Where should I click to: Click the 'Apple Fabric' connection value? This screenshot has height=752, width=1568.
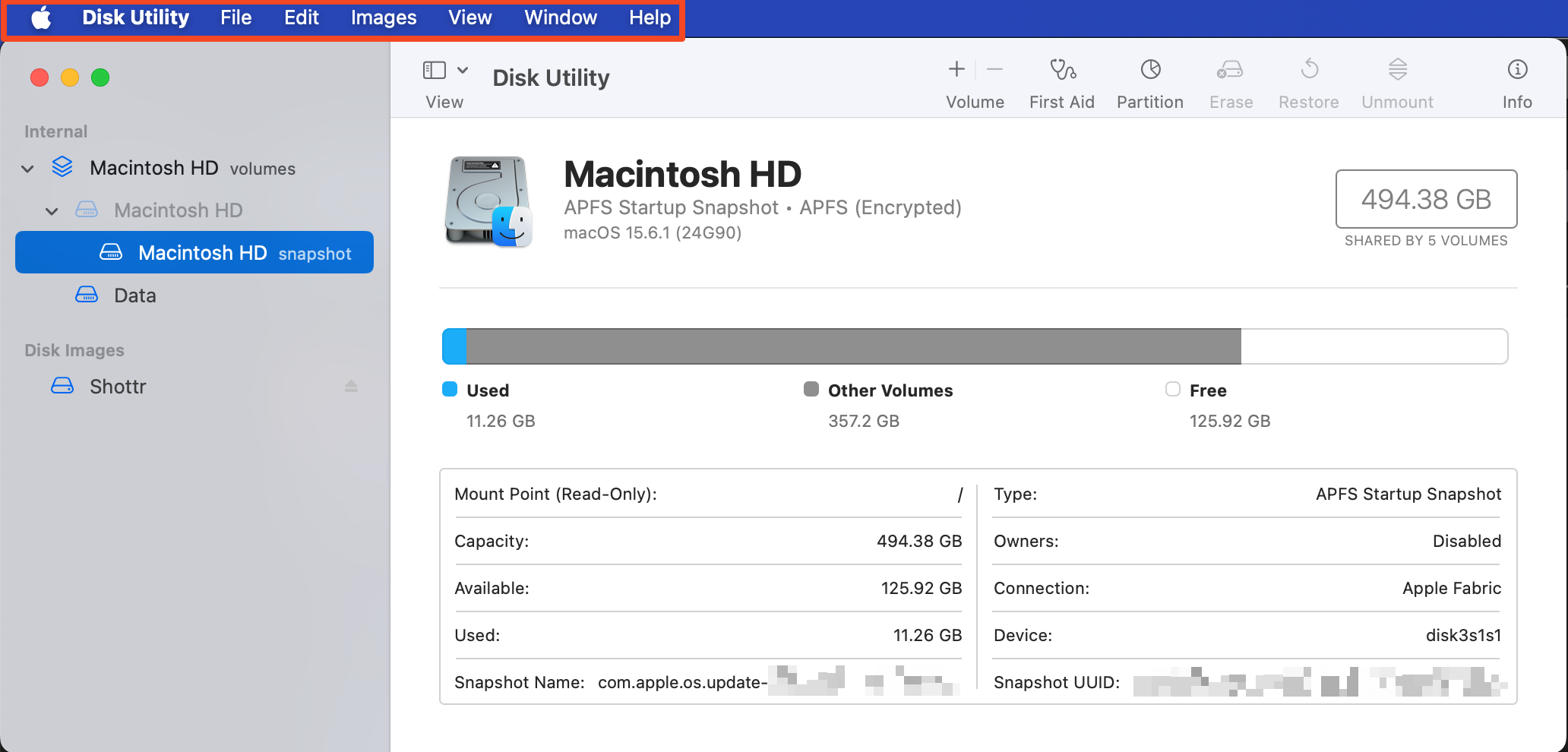click(1452, 588)
